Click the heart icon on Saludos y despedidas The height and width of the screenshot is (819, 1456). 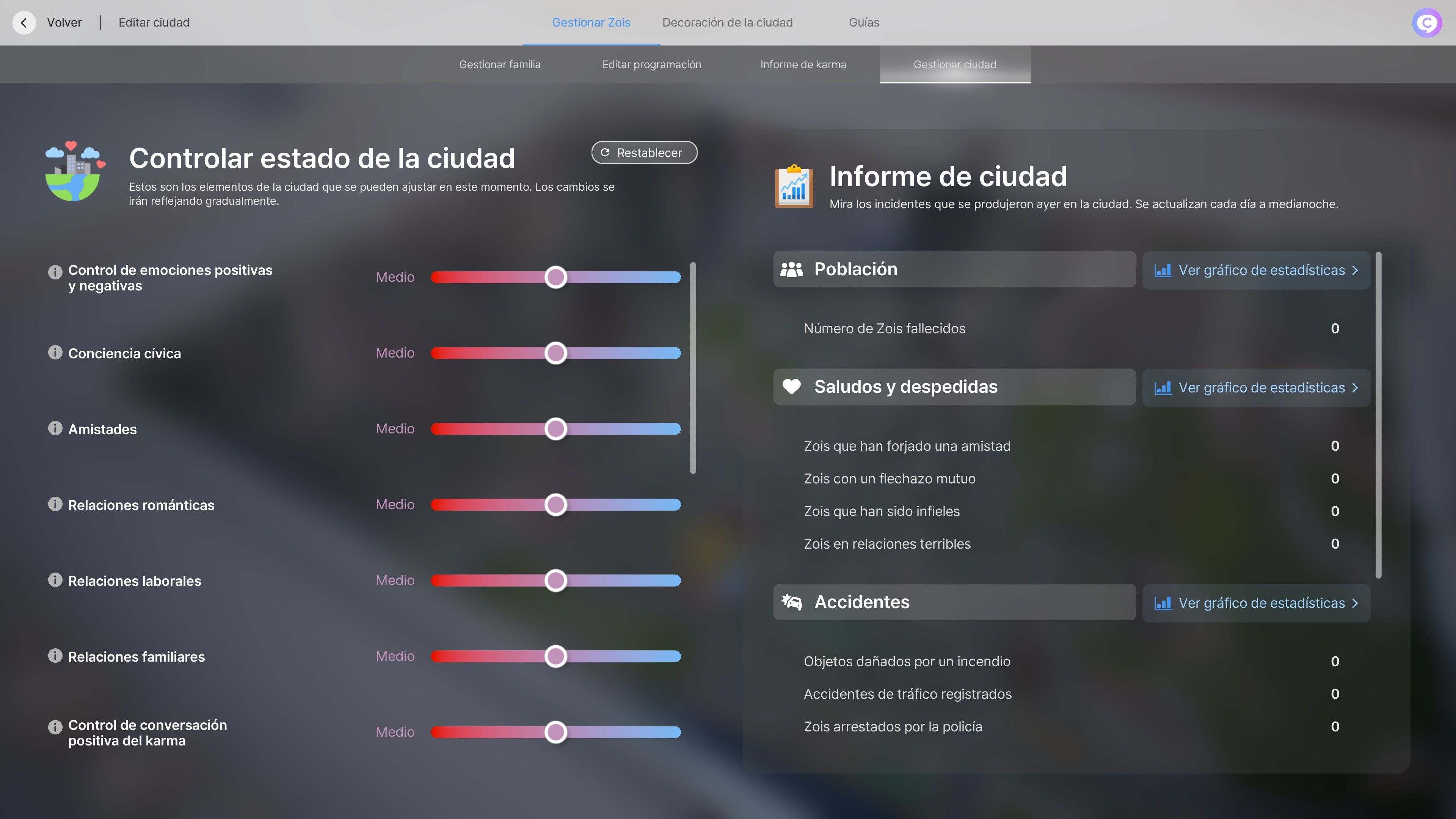tap(791, 387)
